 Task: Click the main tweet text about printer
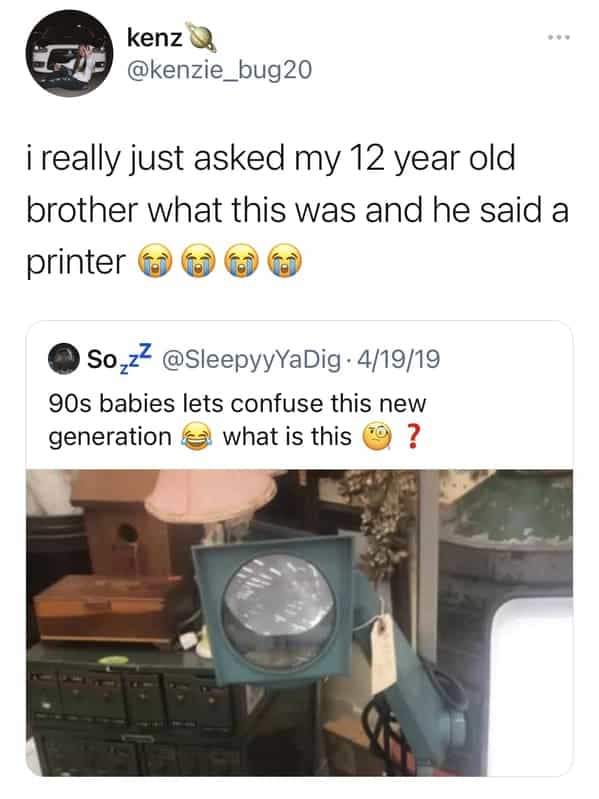[x=297, y=210]
